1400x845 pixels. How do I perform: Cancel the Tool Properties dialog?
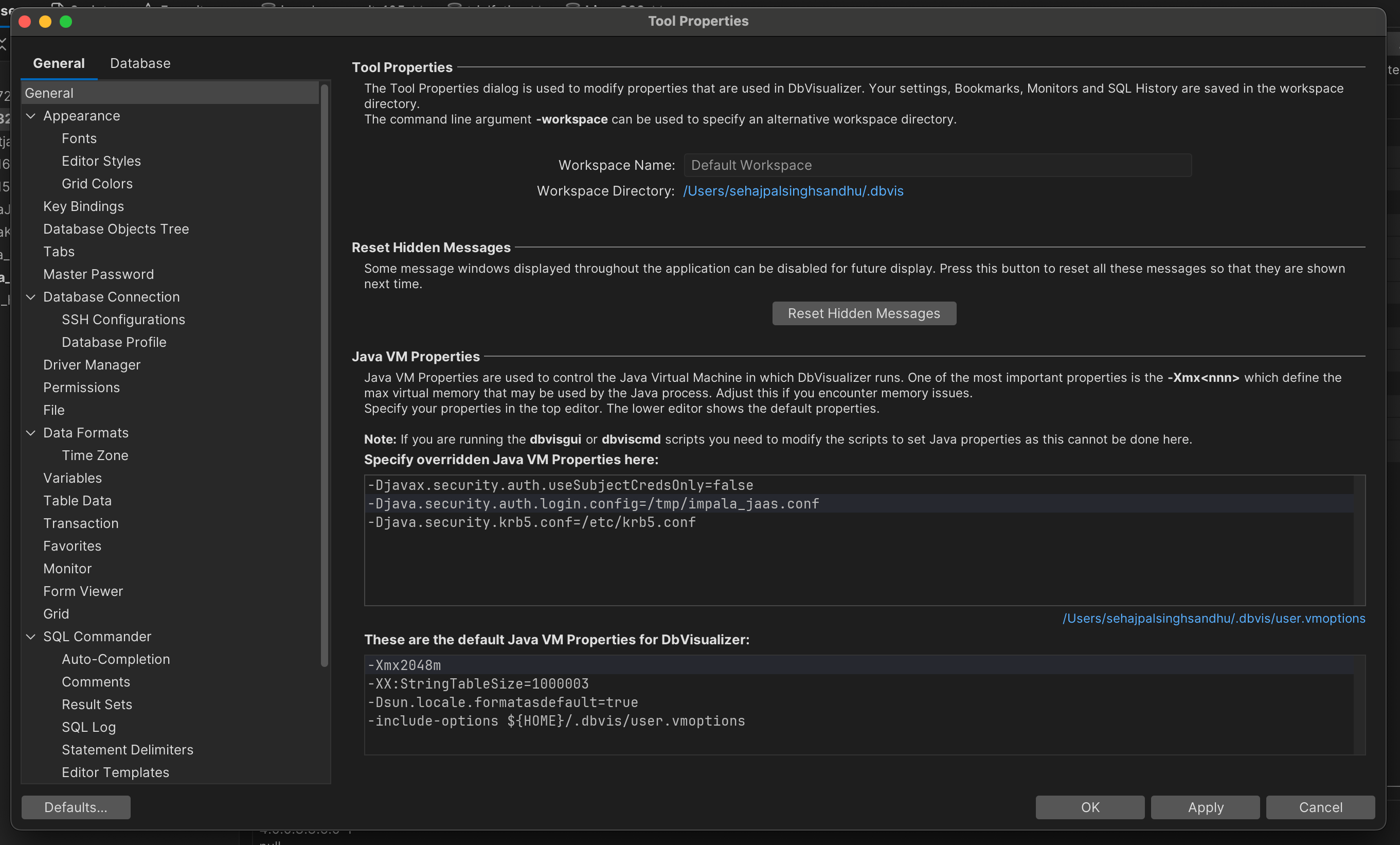[1320, 807]
